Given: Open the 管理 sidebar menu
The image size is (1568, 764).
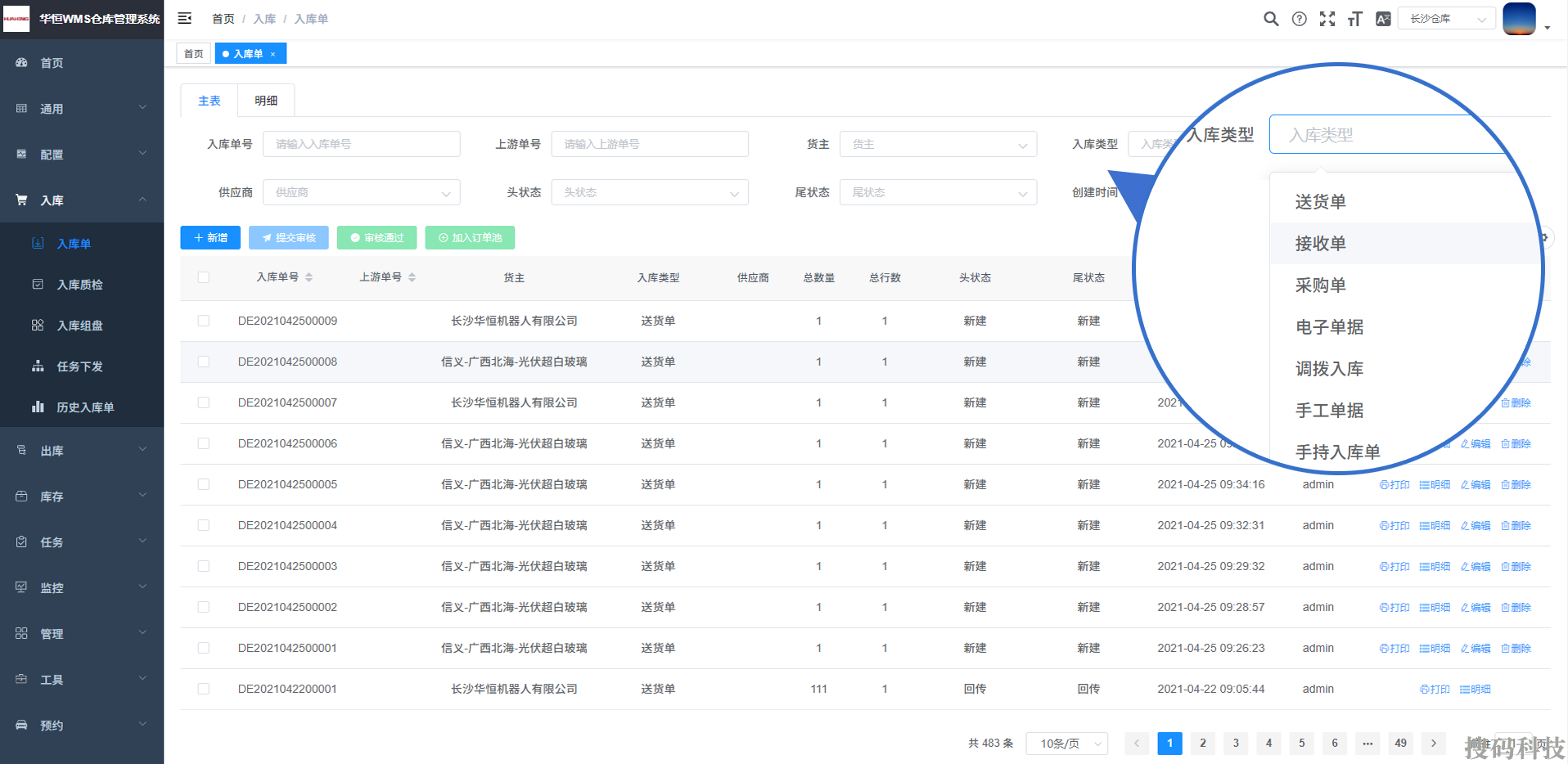Looking at the screenshot, I should tap(82, 634).
